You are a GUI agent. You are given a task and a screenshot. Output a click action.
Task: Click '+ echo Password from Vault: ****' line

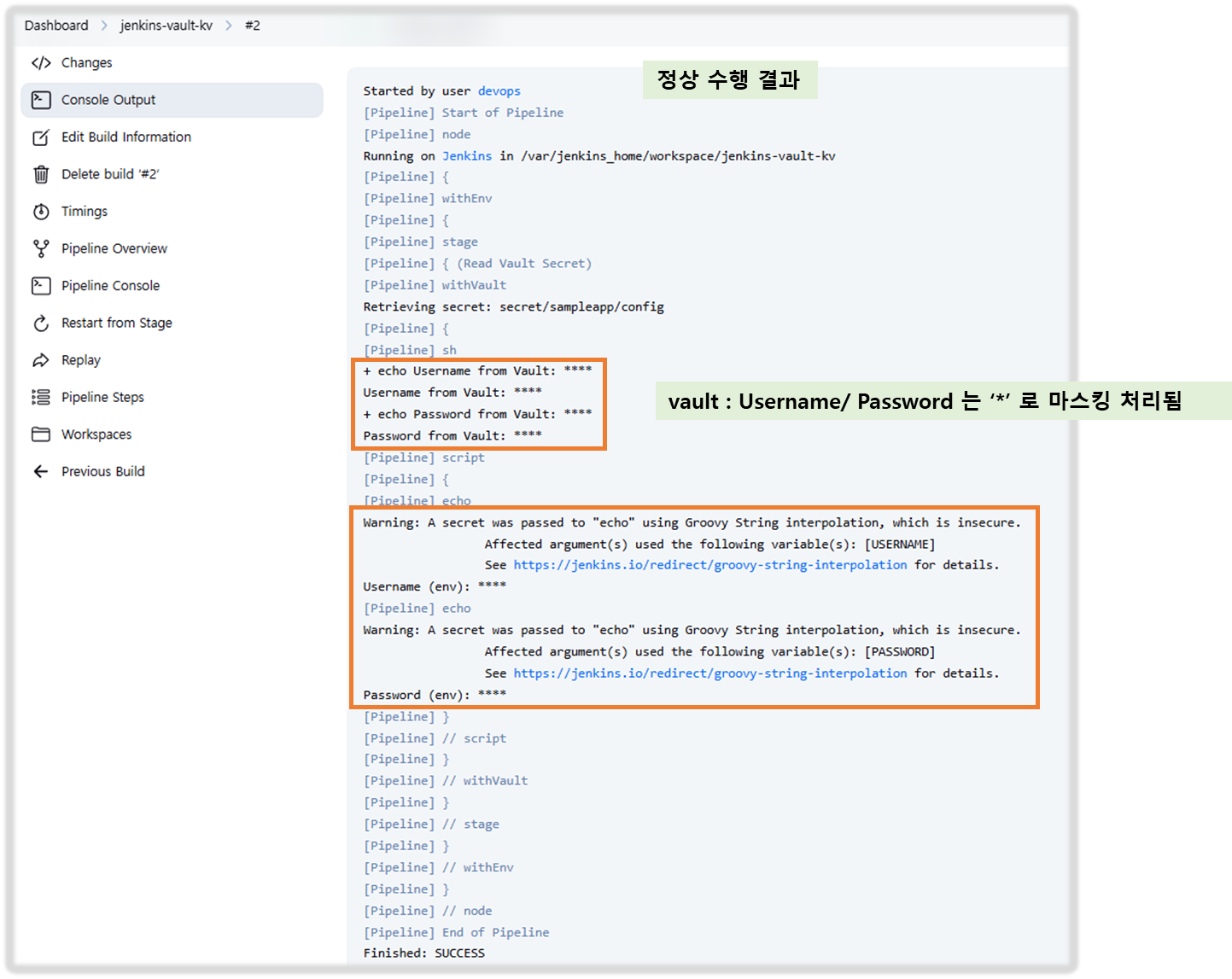(x=478, y=415)
